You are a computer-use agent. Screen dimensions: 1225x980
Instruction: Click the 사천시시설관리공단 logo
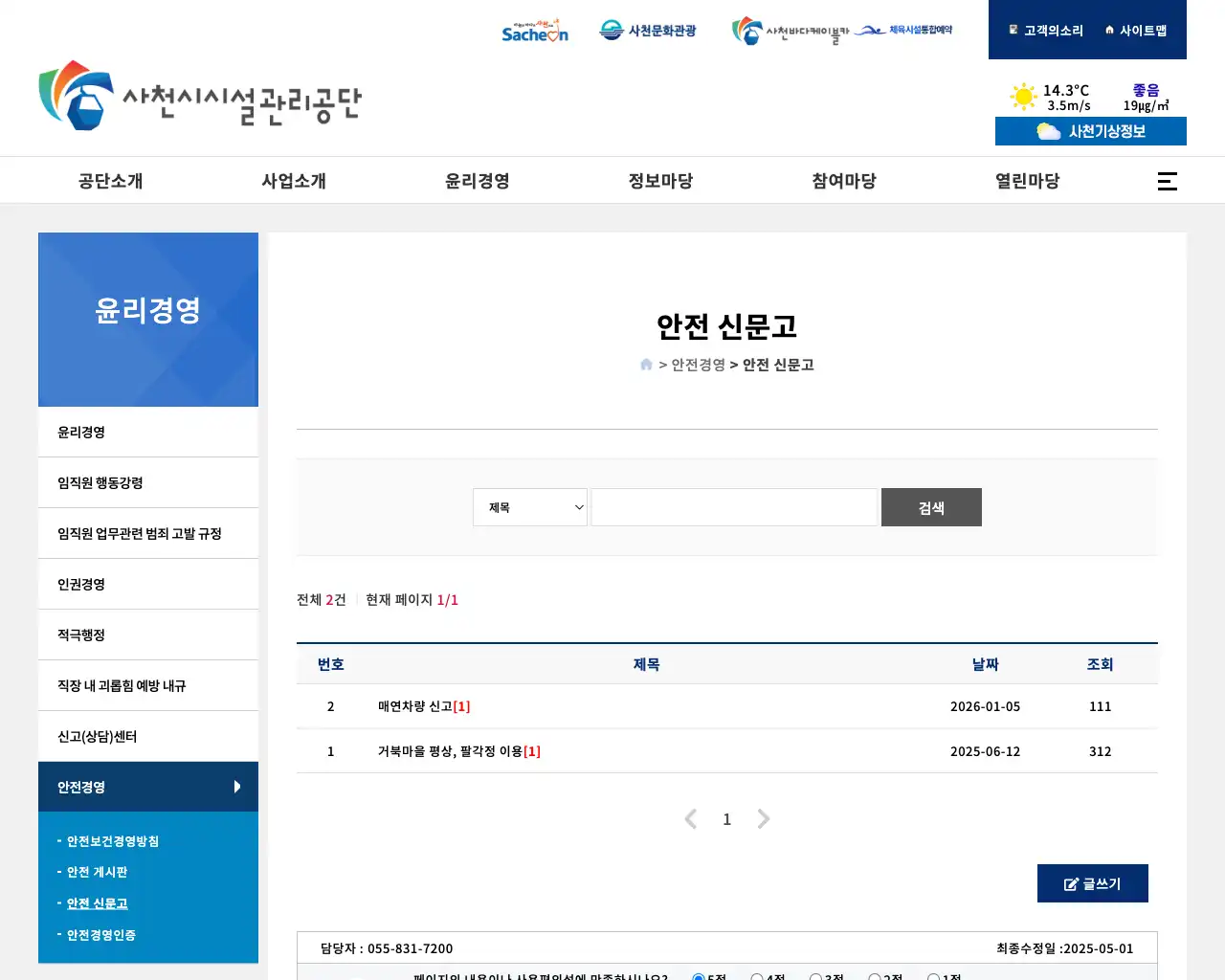(200, 97)
